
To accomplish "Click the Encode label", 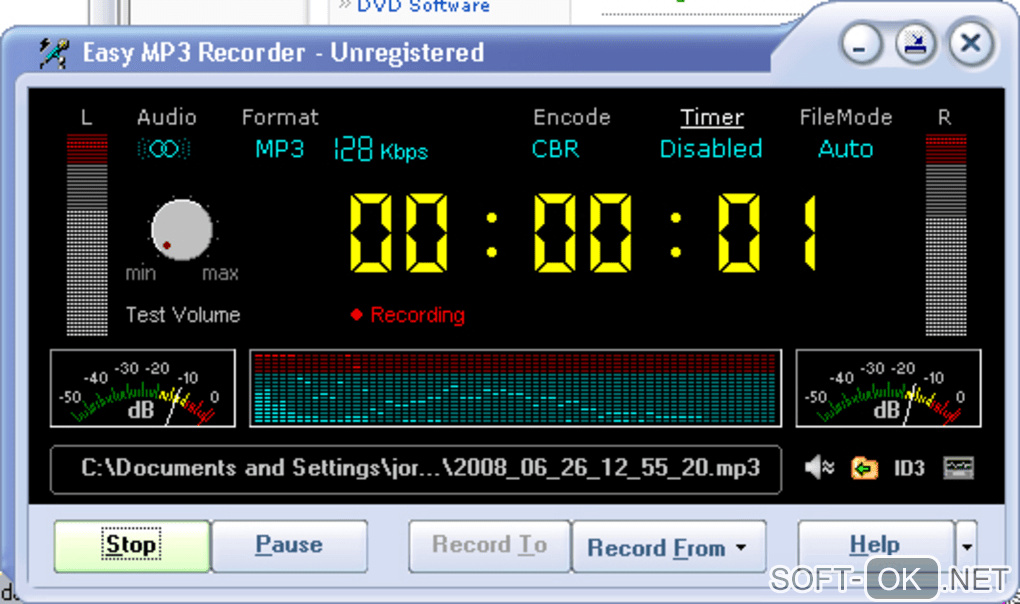I will [x=572, y=117].
